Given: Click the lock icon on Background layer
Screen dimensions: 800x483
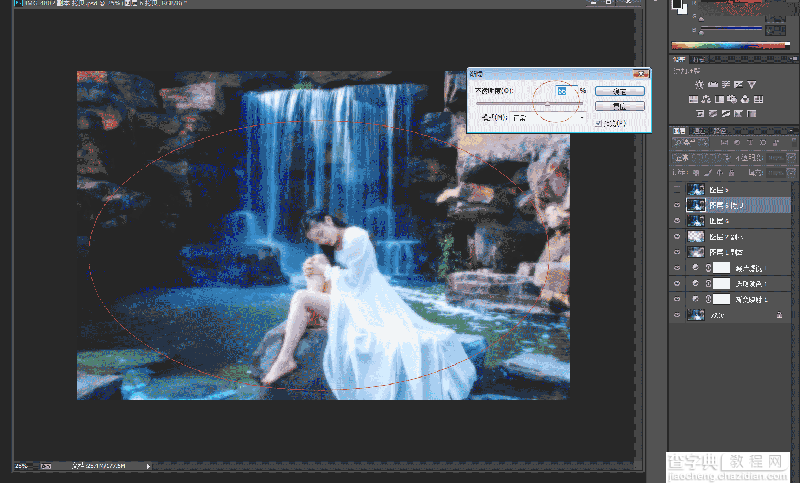Looking at the screenshot, I should [x=779, y=315].
